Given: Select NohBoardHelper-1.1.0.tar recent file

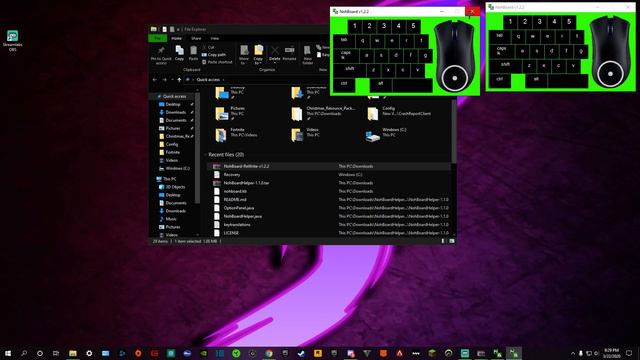Looking at the screenshot, I should coord(330,183).
